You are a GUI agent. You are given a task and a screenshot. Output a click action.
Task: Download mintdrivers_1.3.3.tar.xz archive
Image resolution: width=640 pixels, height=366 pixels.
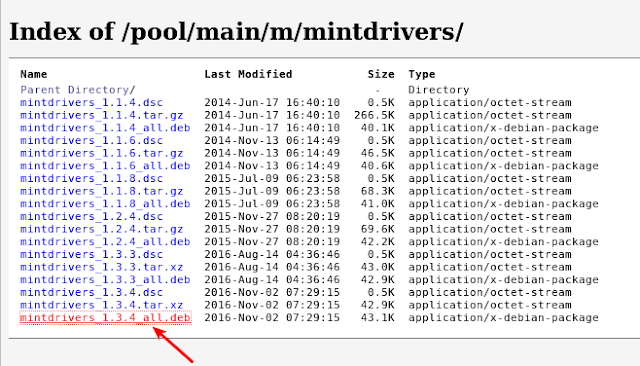pos(102,267)
